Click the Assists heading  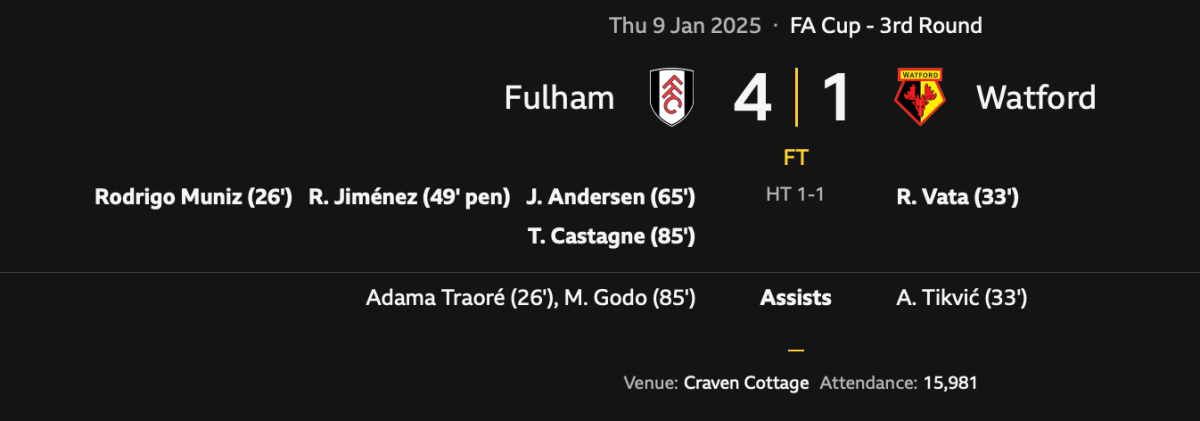(x=796, y=297)
